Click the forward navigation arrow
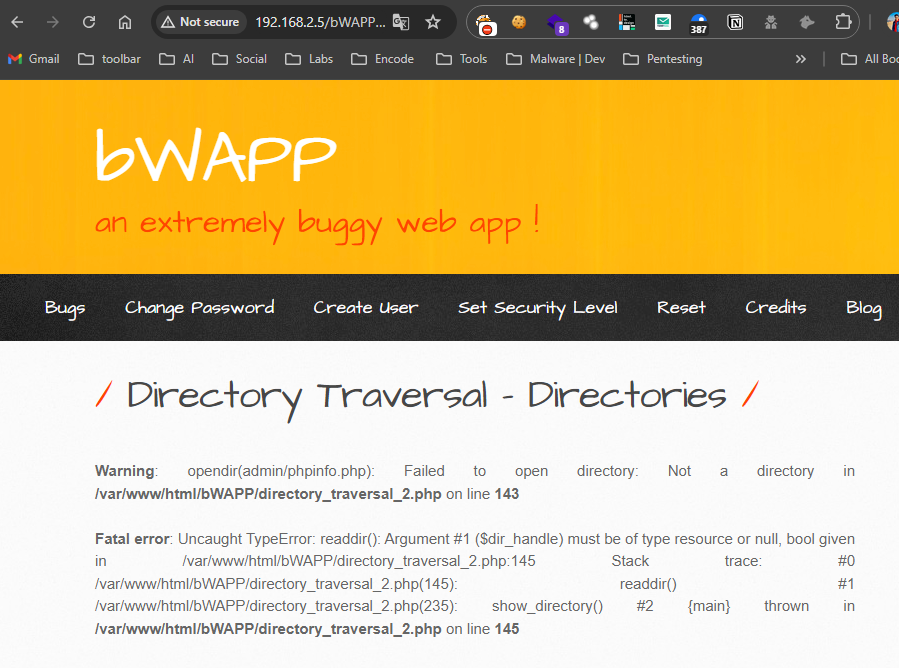This screenshot has width=899, height=668. 53,22
